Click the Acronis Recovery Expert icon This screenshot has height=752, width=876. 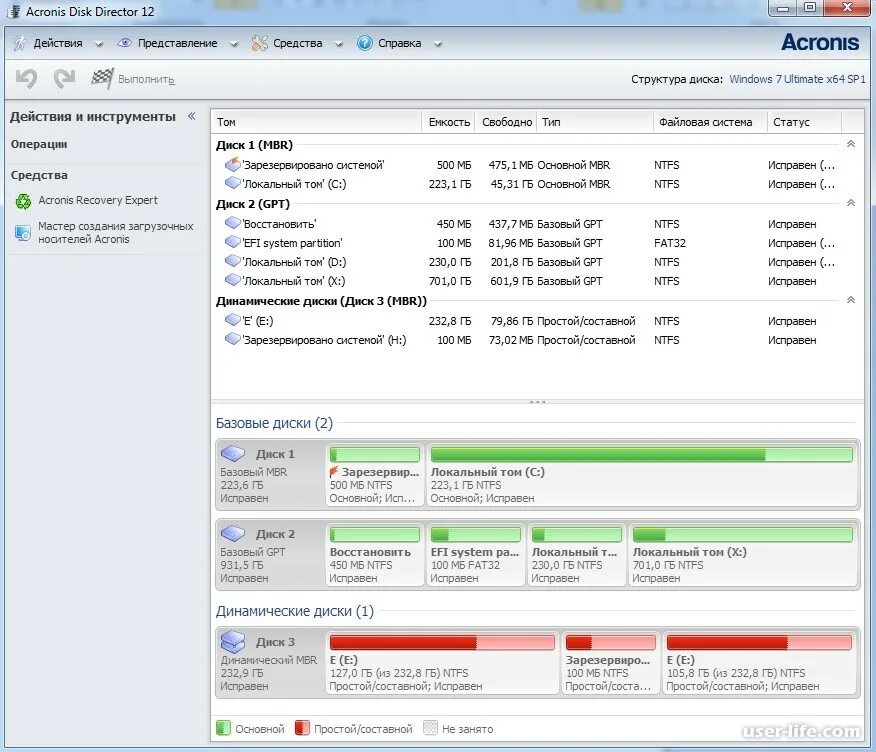pos(23,201)
